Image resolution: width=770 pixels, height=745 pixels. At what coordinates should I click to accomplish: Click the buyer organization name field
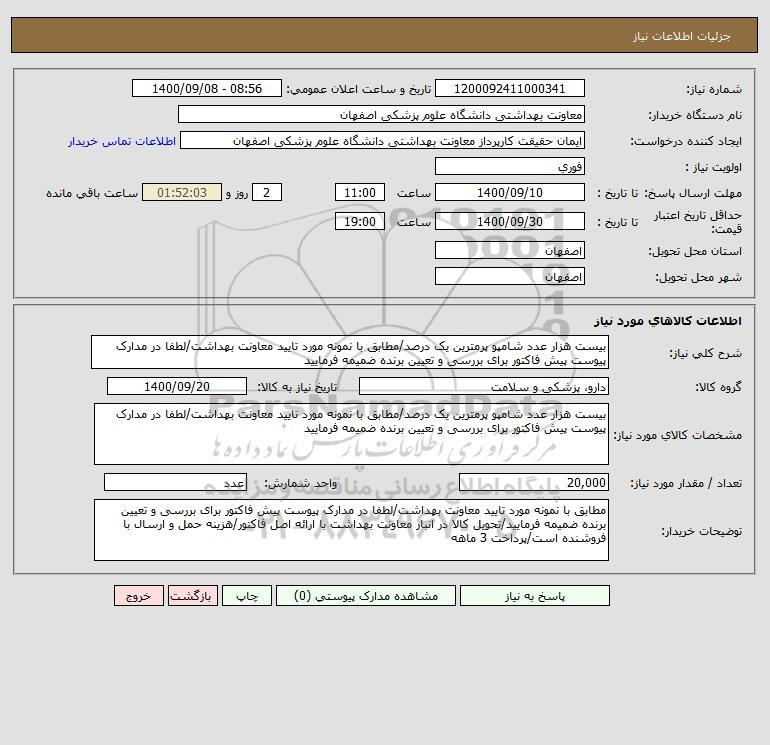point(381,114)
